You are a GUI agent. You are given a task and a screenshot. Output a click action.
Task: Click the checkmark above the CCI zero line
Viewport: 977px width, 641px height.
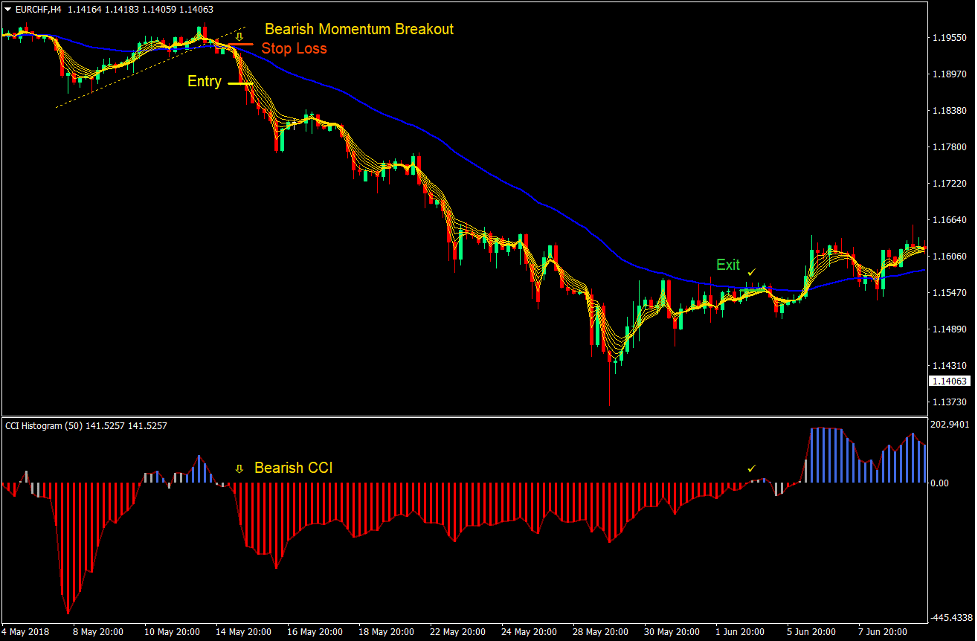point(751,467)
